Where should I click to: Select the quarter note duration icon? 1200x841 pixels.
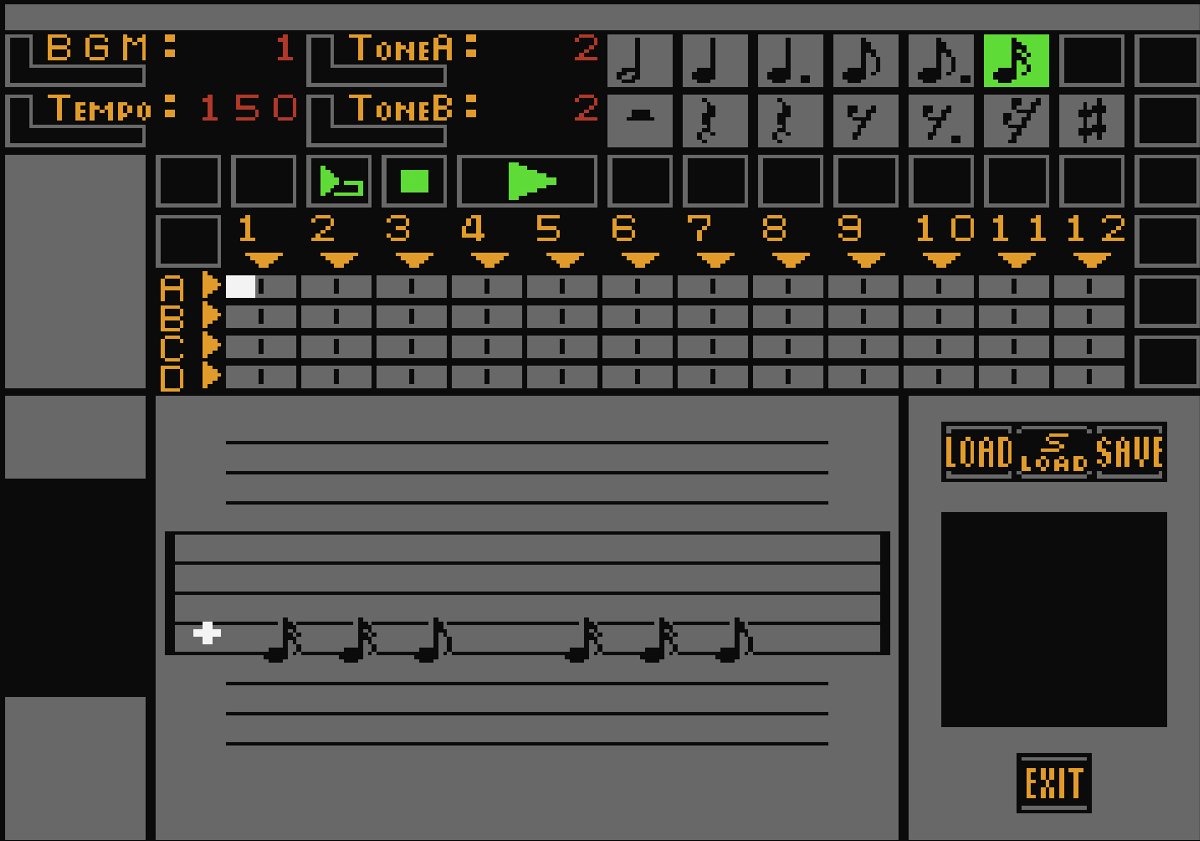pyautogui.click(x=716, y=60)
